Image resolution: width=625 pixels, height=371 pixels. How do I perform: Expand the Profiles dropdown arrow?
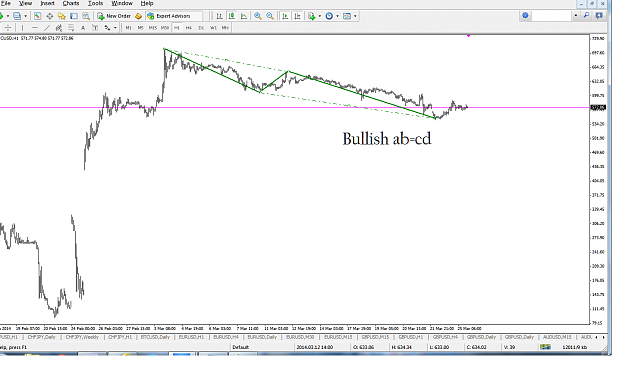coord(26,16)
